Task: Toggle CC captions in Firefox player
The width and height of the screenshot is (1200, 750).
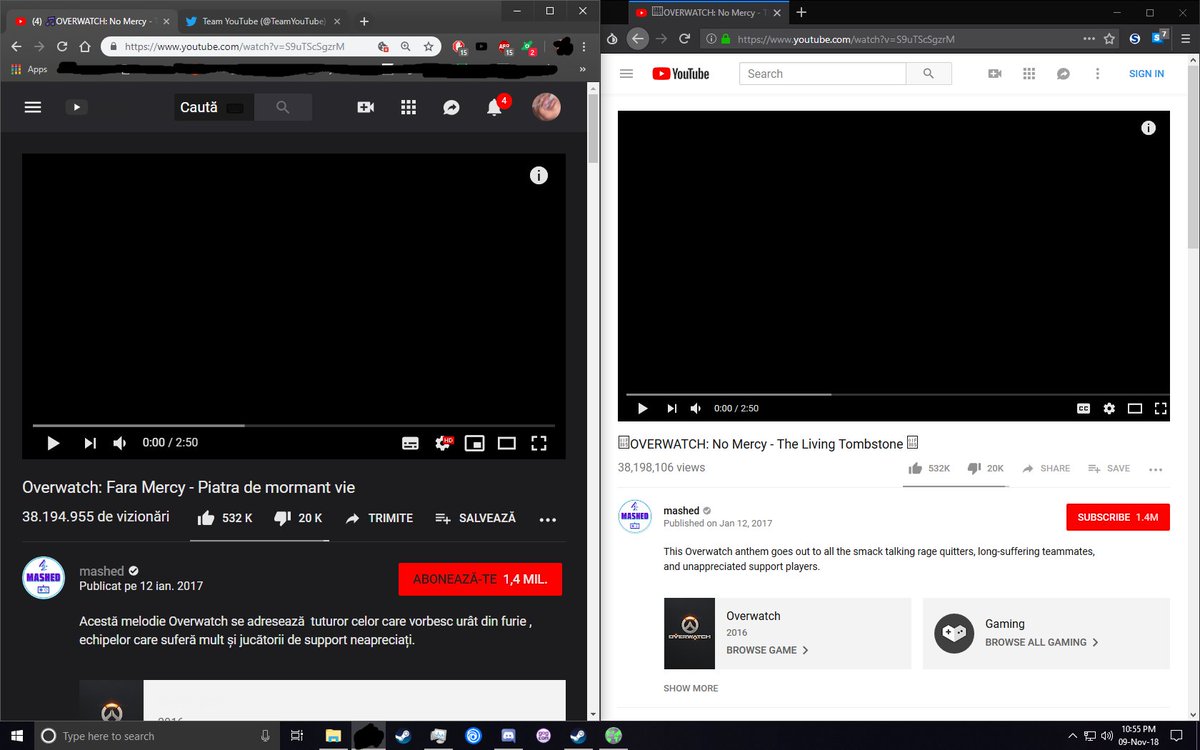Action: tap(1083, 408)
